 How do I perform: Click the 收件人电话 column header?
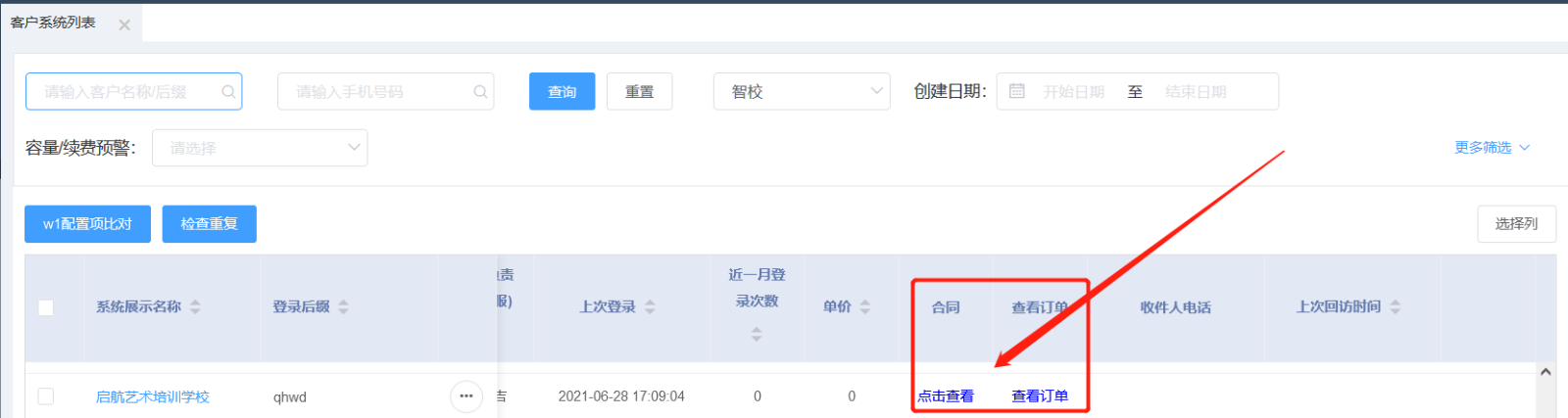coord(1175,307)
